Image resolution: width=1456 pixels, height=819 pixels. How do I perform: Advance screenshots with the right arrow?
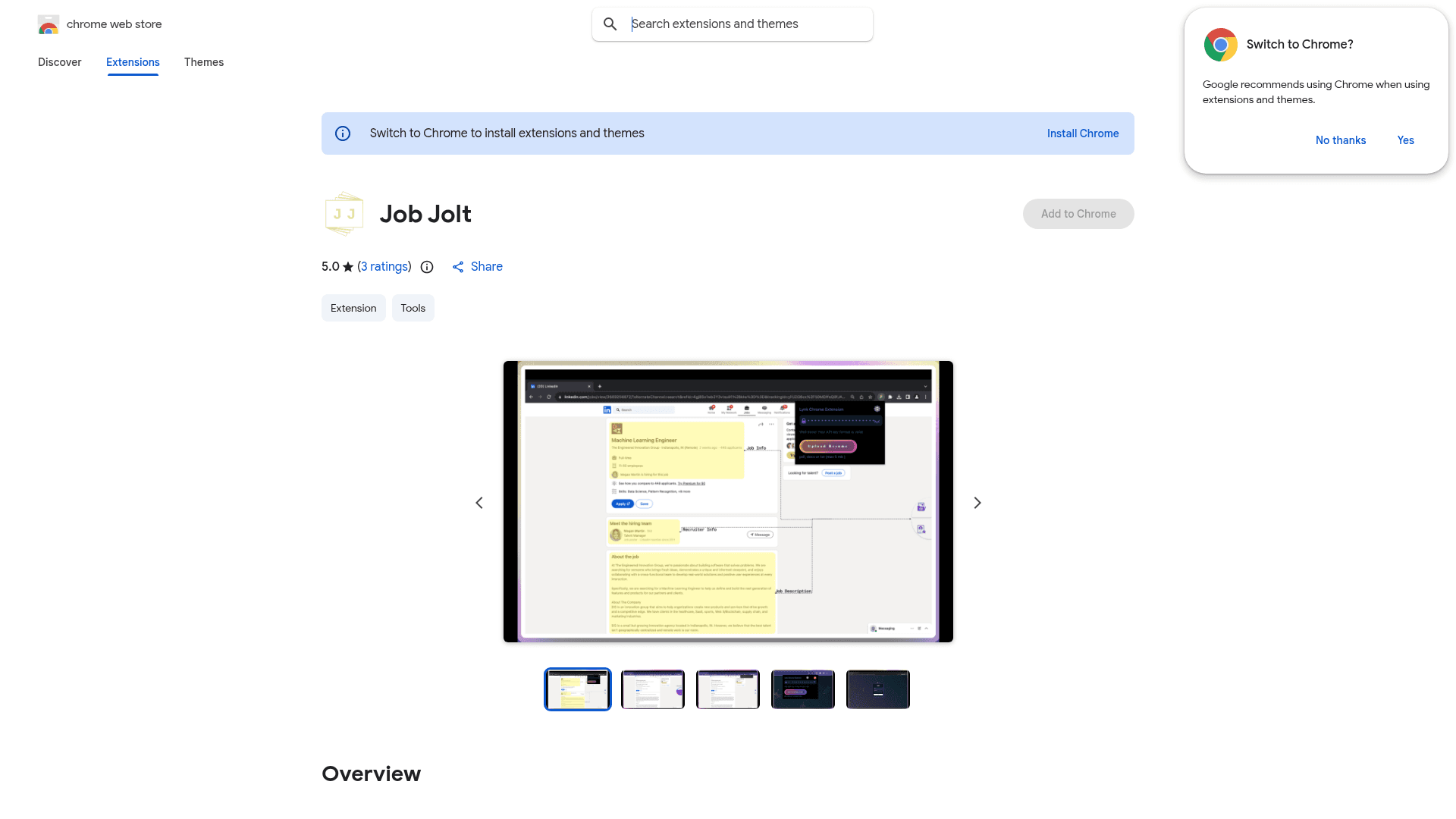coord(977,502)
